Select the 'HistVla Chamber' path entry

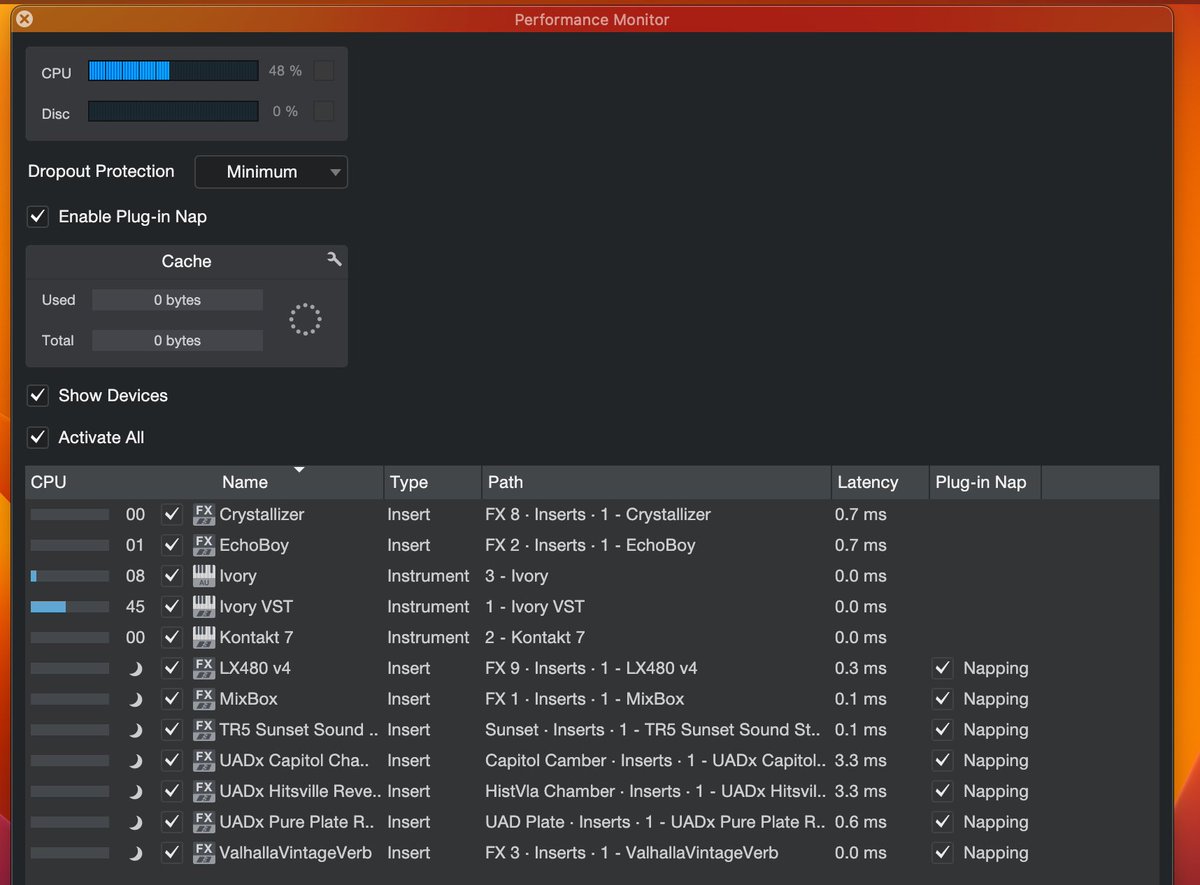pyautogui.click(x=656, y=791)
